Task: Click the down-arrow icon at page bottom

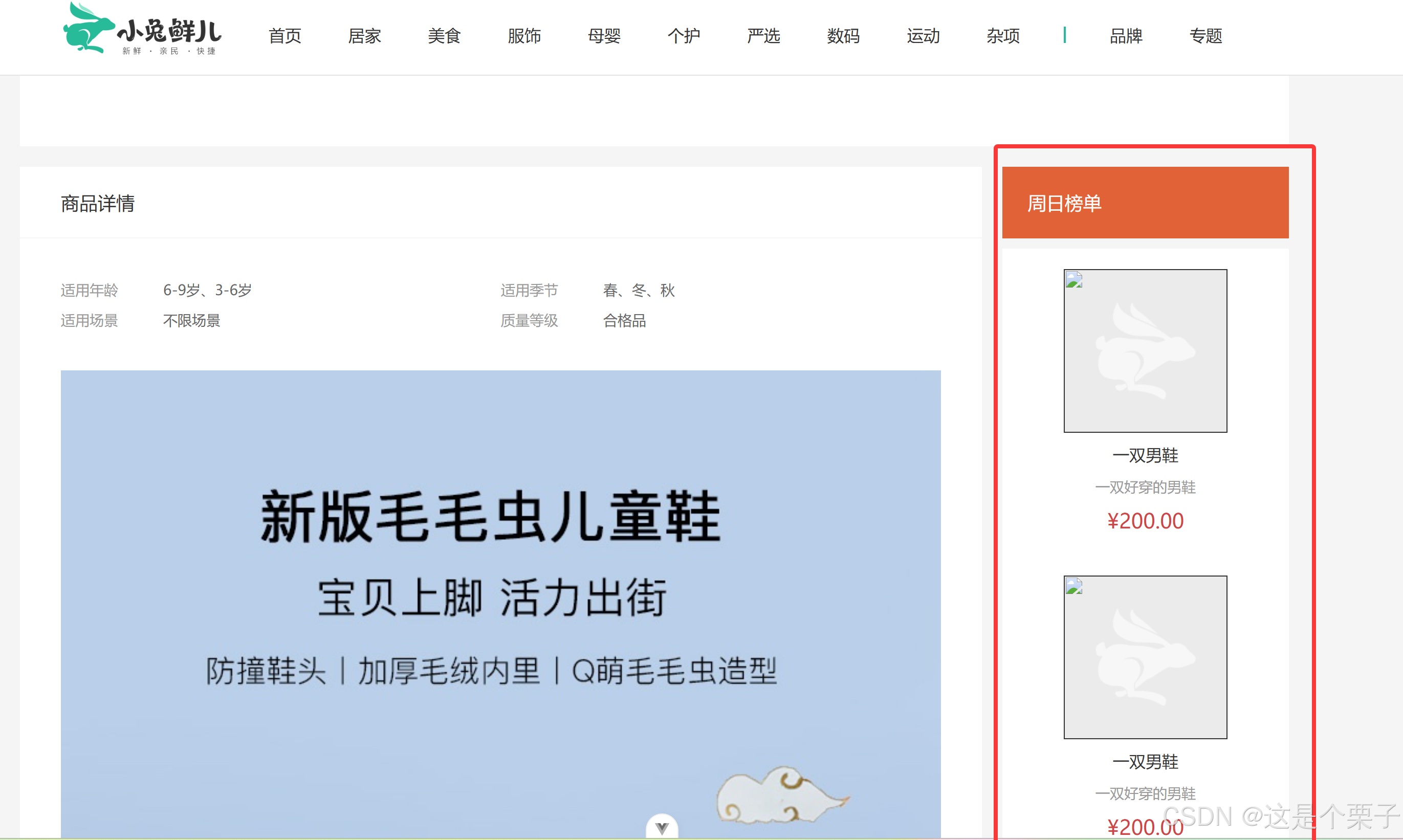Action: [x=661, y=828]
